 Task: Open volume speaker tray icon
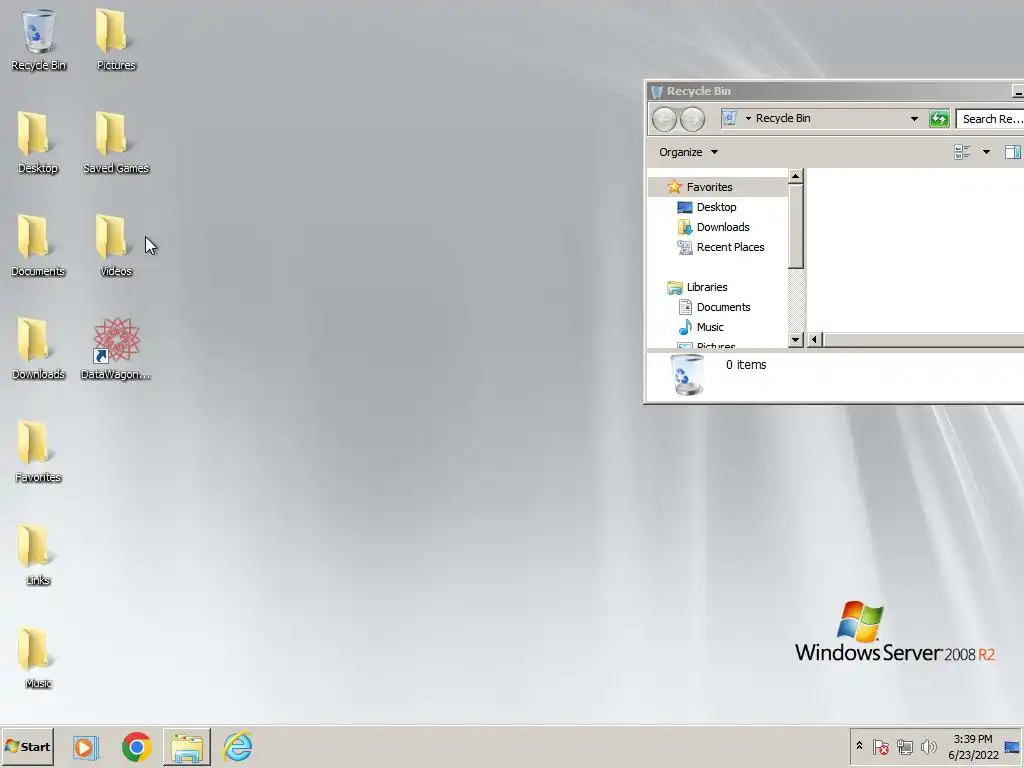[x=928, y=746]
